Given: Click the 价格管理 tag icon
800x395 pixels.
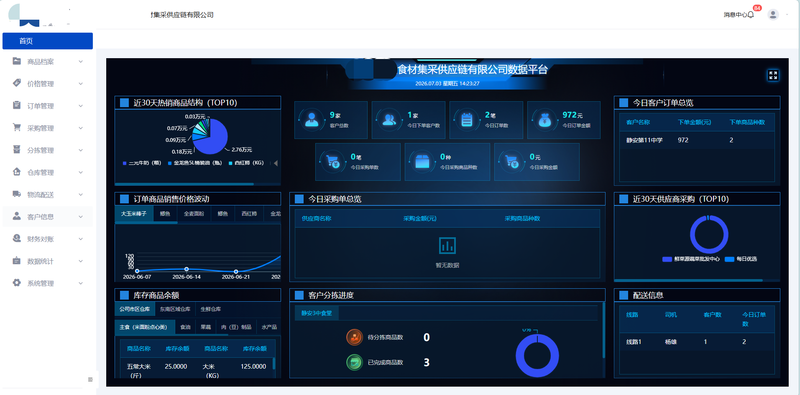Looking at the screenshot, I should pos(17,83).
